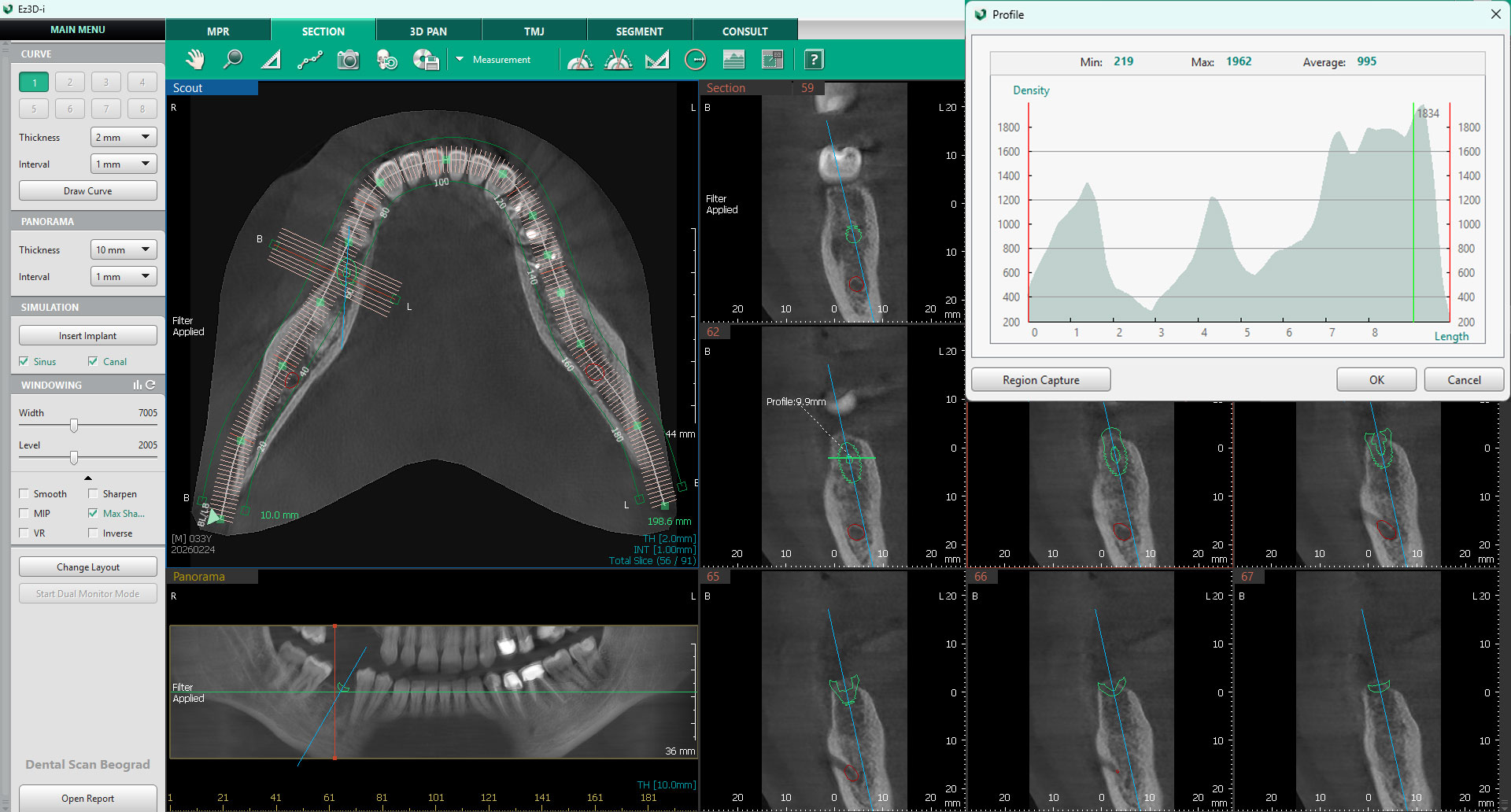The height and width of the screenshot is (812, 1511).
Task: Open the Panorama Interval dropdown
Action: (124, 276)
